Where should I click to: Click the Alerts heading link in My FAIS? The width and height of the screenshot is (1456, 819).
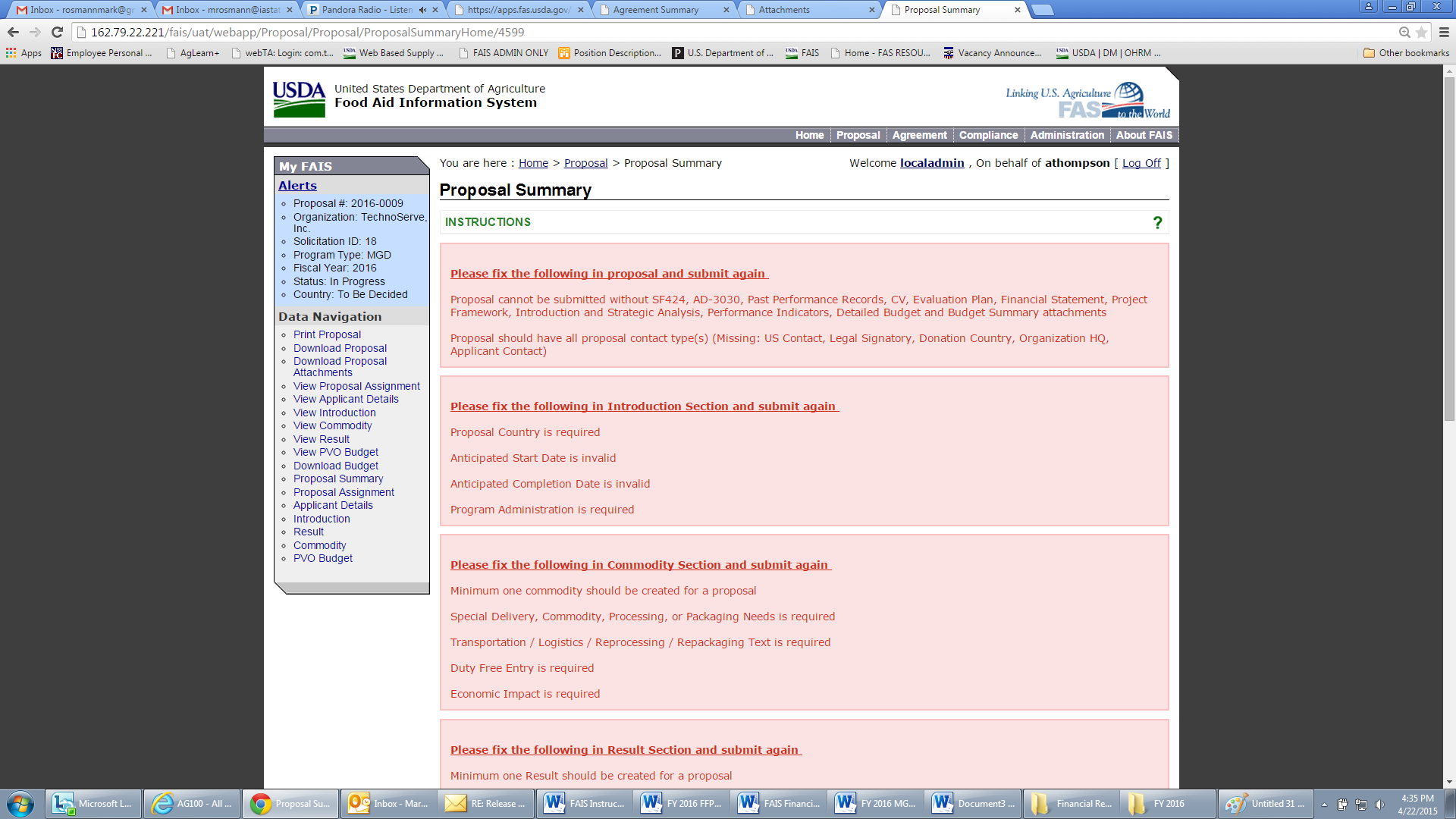tap(297, 186)
